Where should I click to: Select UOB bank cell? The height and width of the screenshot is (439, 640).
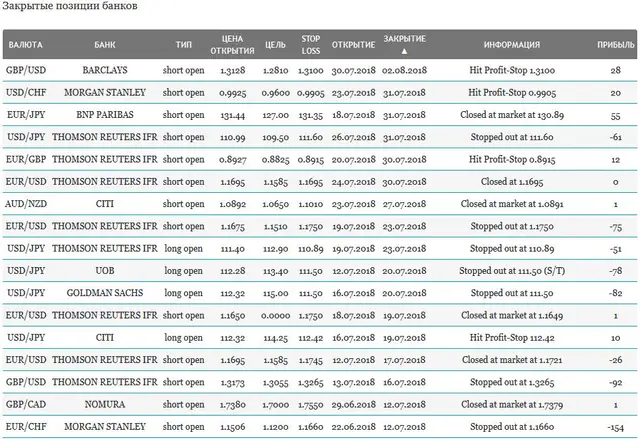tap(105, 270)
